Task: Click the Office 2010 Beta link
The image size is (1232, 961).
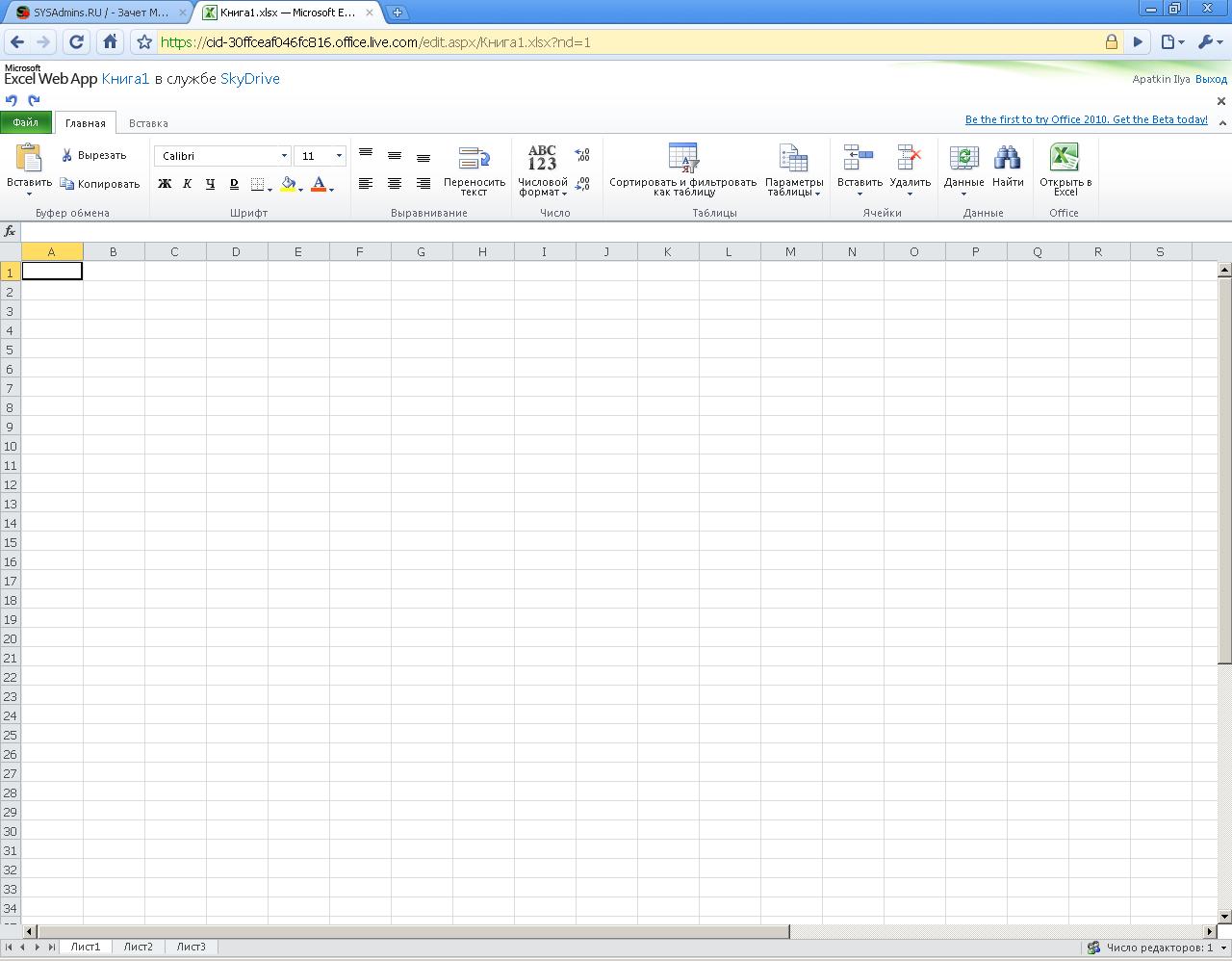Action: coord(1087,119)
